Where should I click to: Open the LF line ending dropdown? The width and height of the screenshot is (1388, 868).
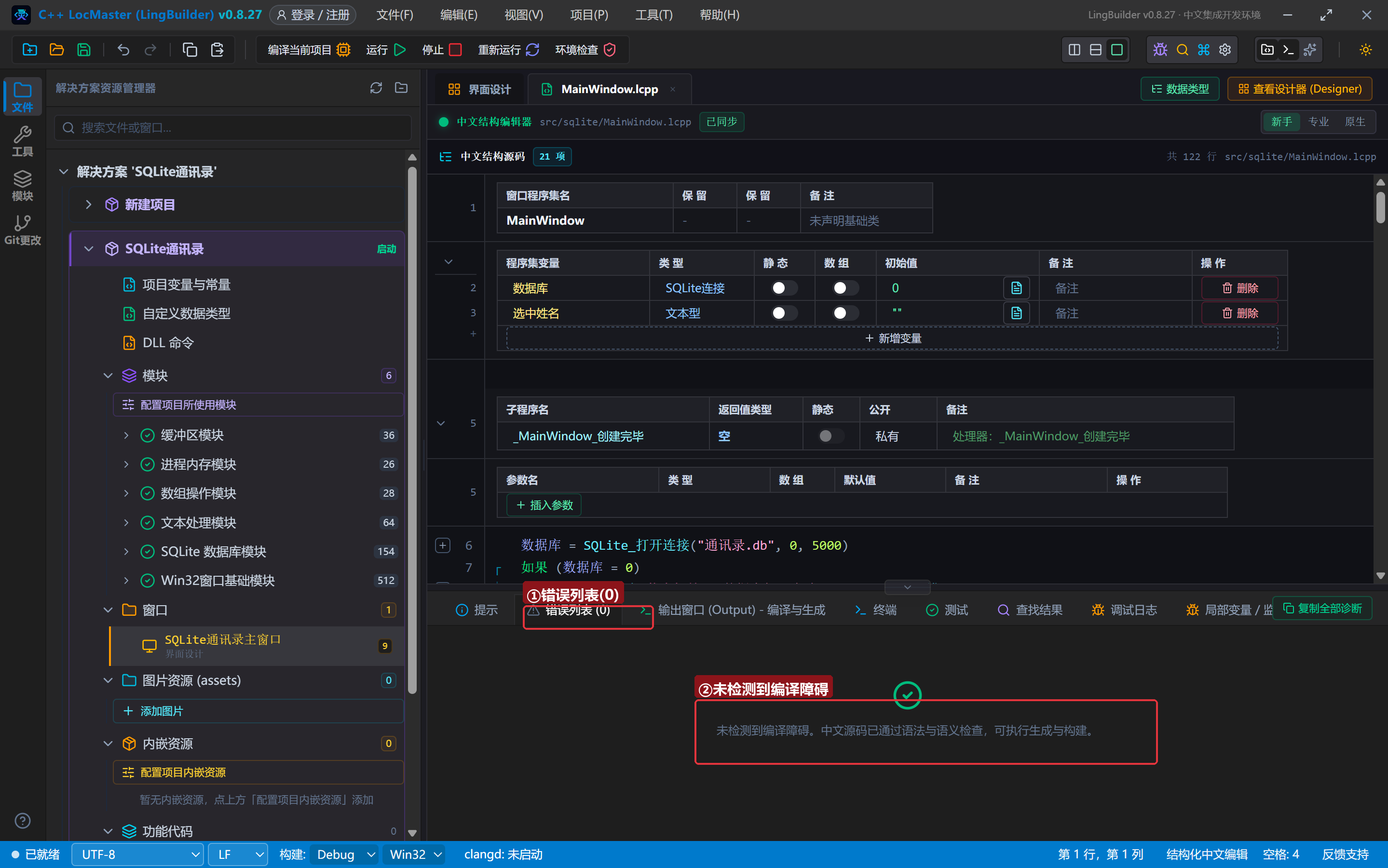[238, 854]
